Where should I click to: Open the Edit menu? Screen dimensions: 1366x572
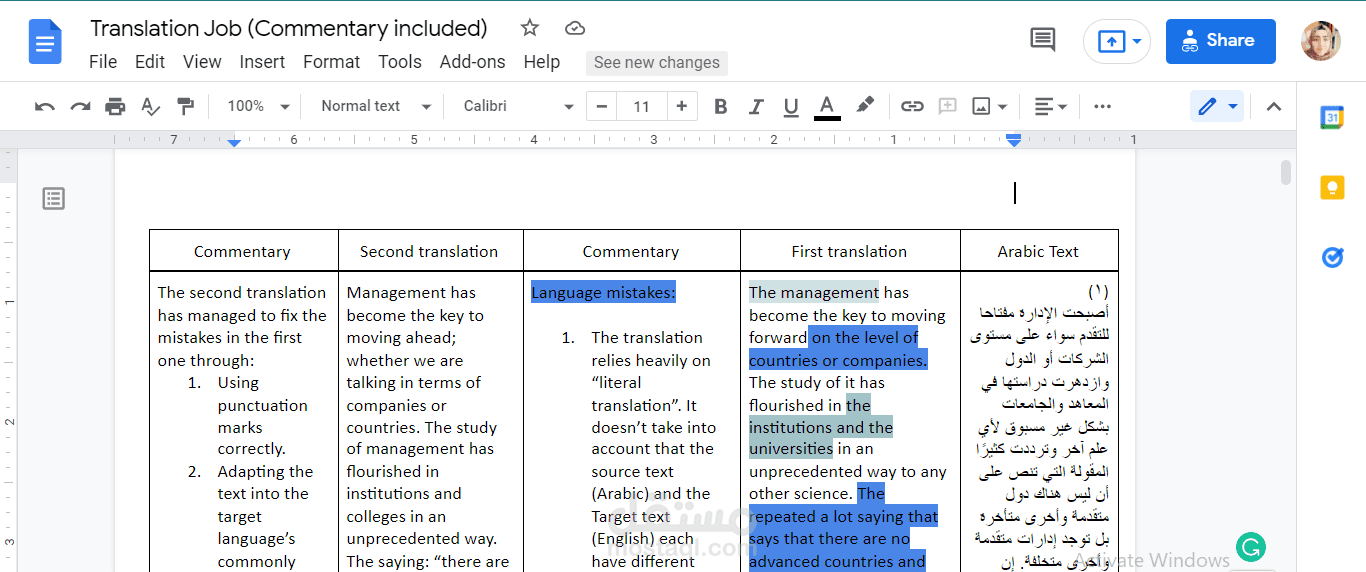pos(150,62)
